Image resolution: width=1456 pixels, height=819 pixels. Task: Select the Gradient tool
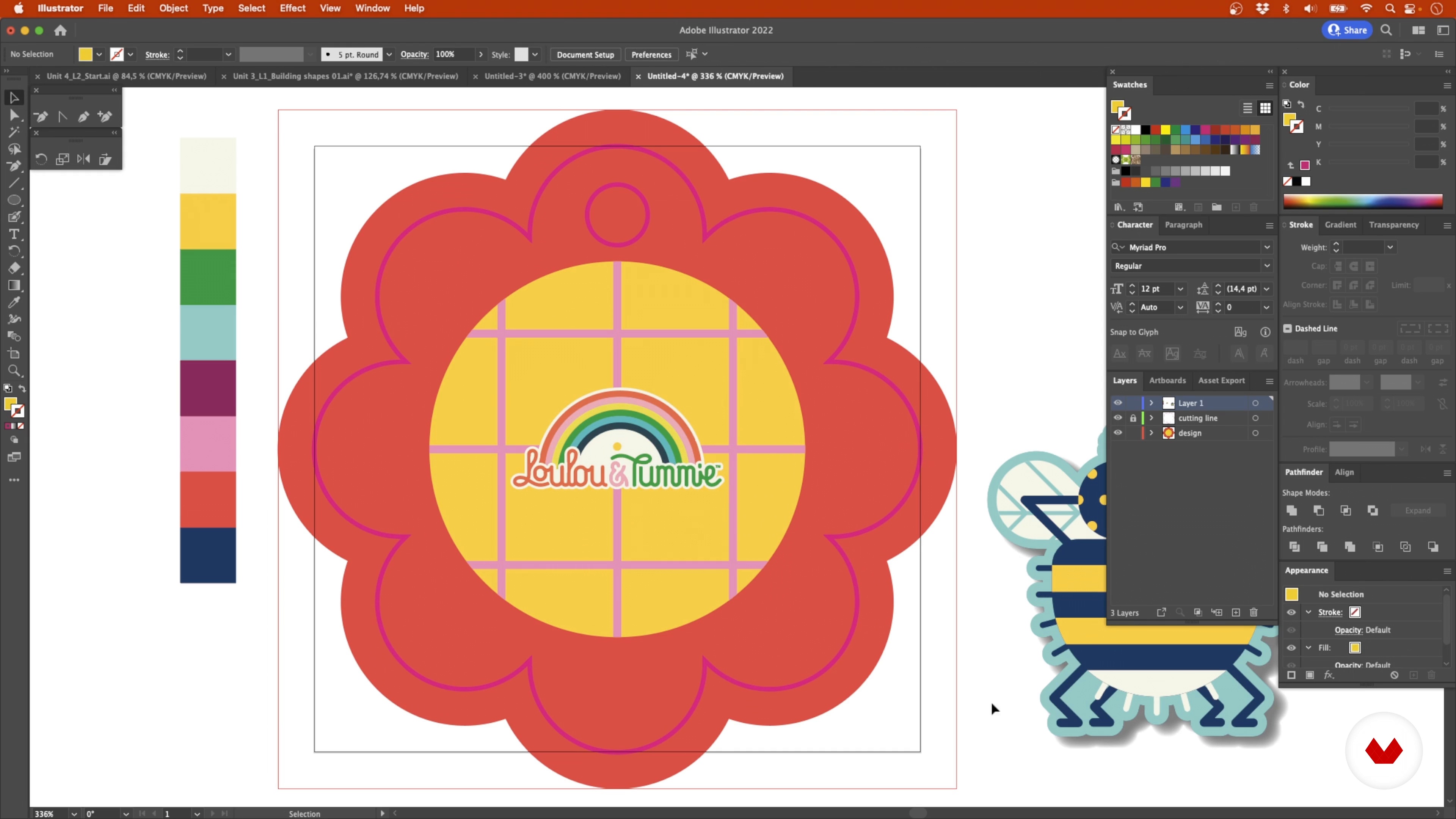pyautogui.click(x=14, y=286)
